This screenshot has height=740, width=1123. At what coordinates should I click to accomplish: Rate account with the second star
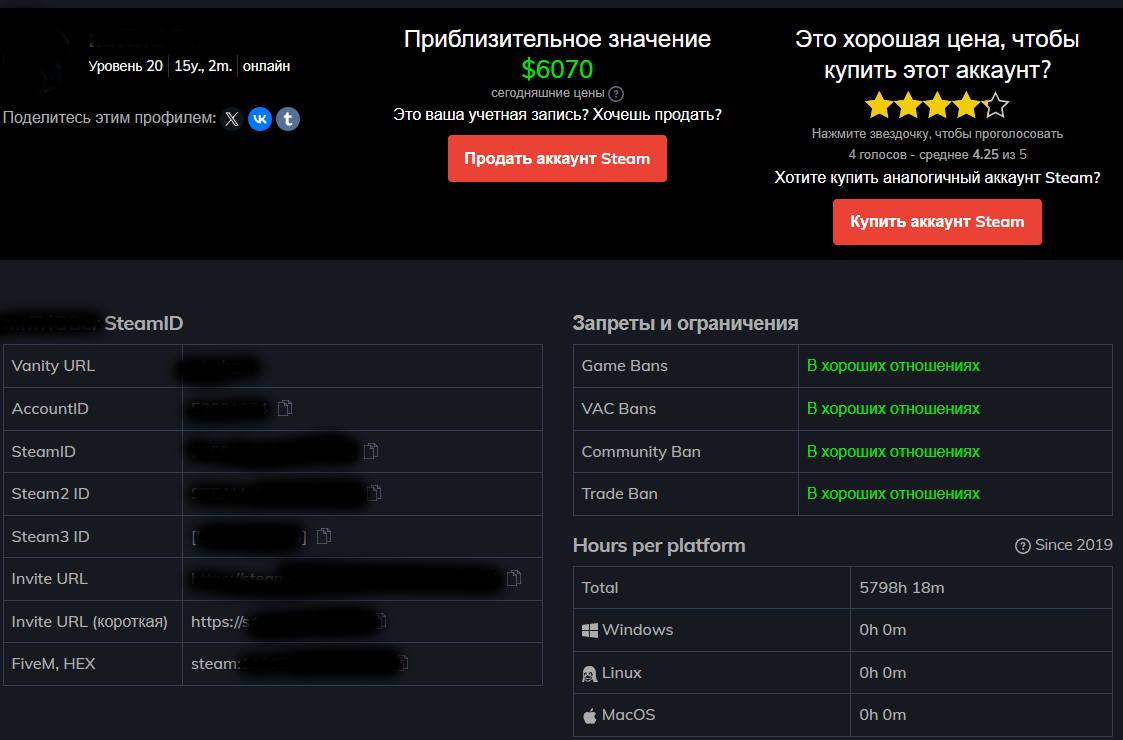click(908, 105)
